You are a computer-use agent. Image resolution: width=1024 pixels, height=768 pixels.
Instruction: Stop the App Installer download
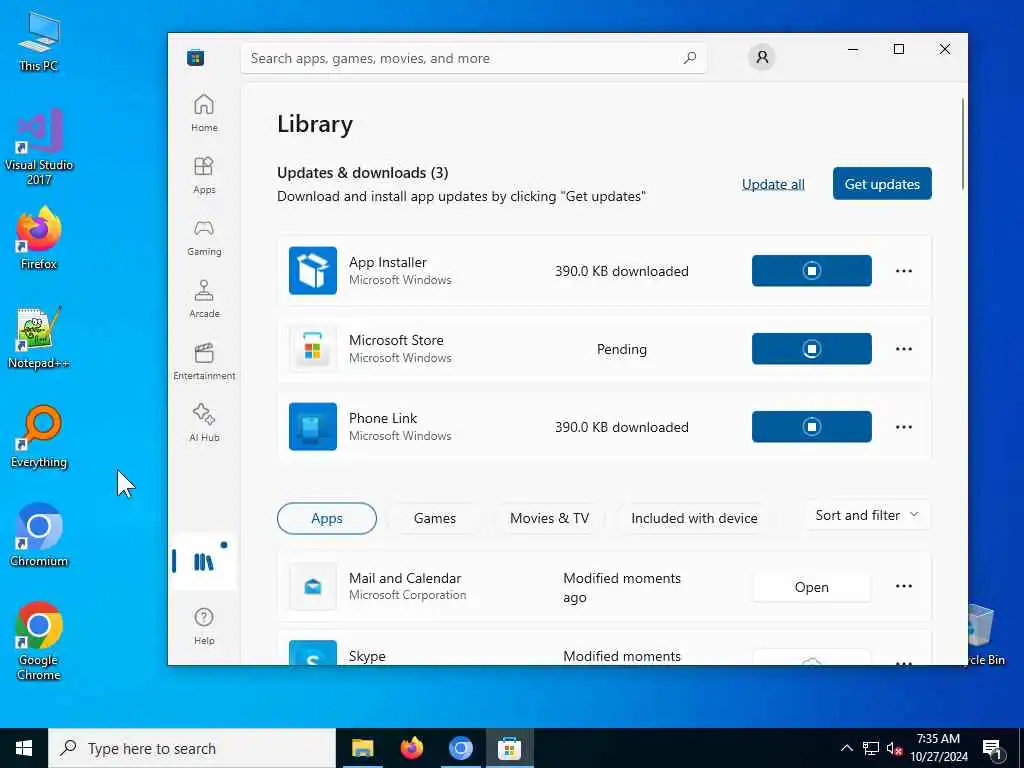[811, 270]
